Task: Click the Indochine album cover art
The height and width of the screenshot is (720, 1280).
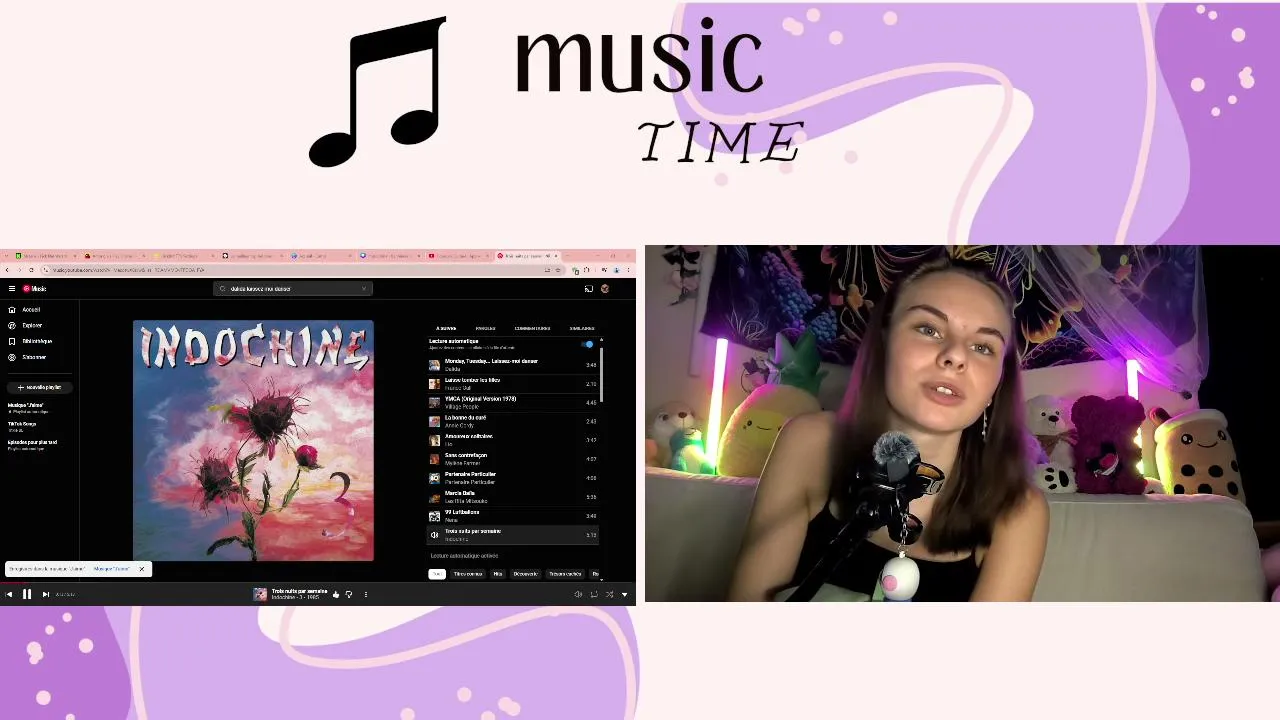Action: pos(253,441)
